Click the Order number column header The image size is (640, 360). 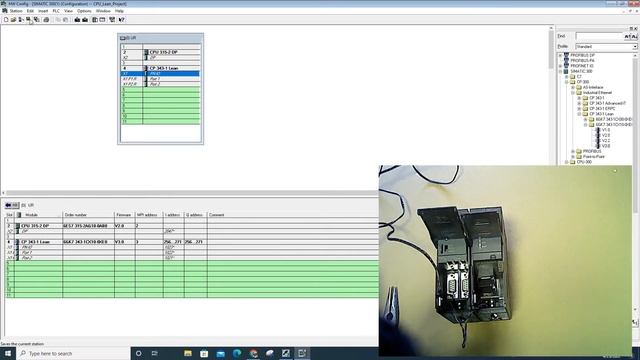pyautogui.click(x=88, y=215)
